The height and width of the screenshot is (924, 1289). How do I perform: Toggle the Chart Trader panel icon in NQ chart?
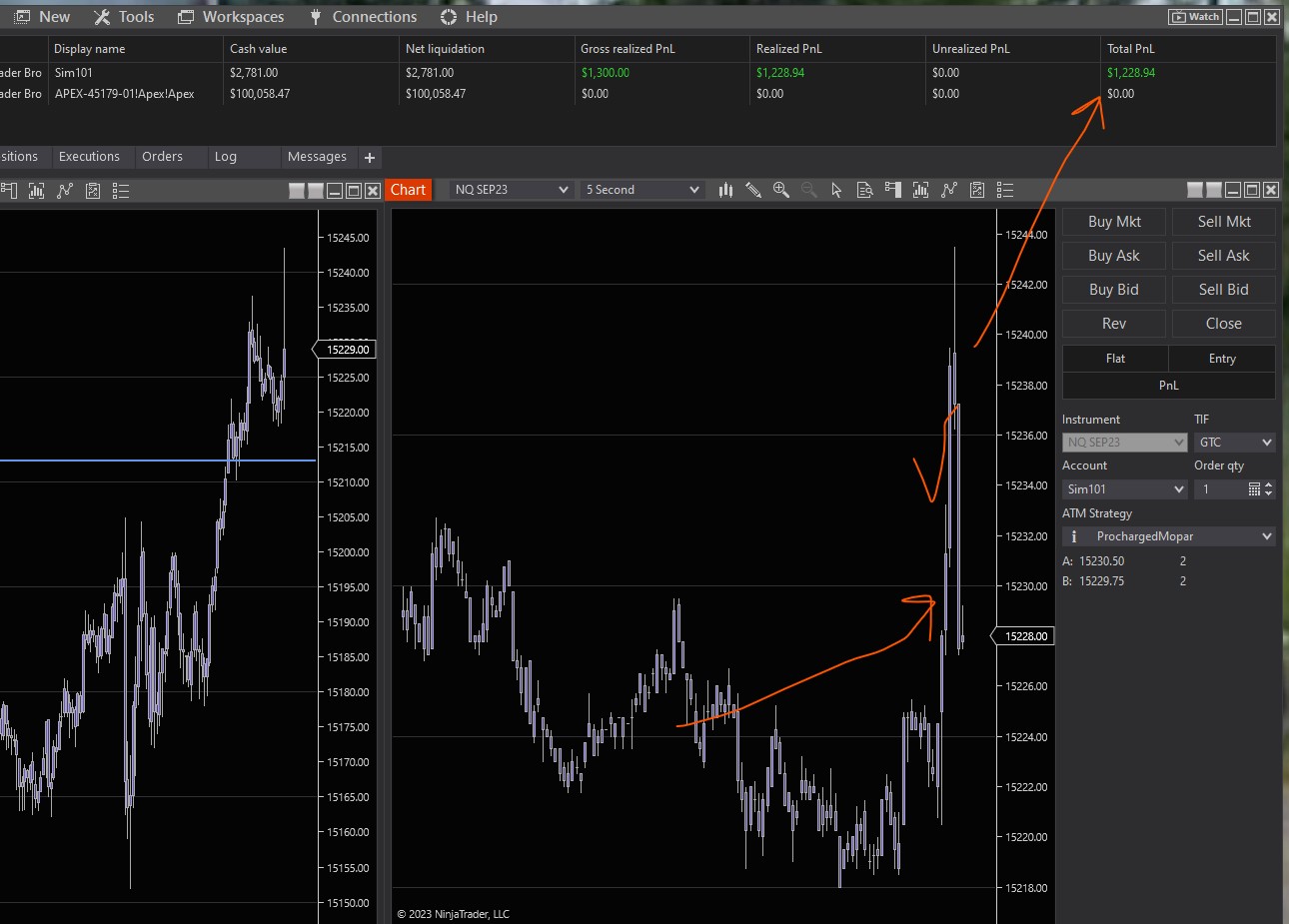point(892,190)
